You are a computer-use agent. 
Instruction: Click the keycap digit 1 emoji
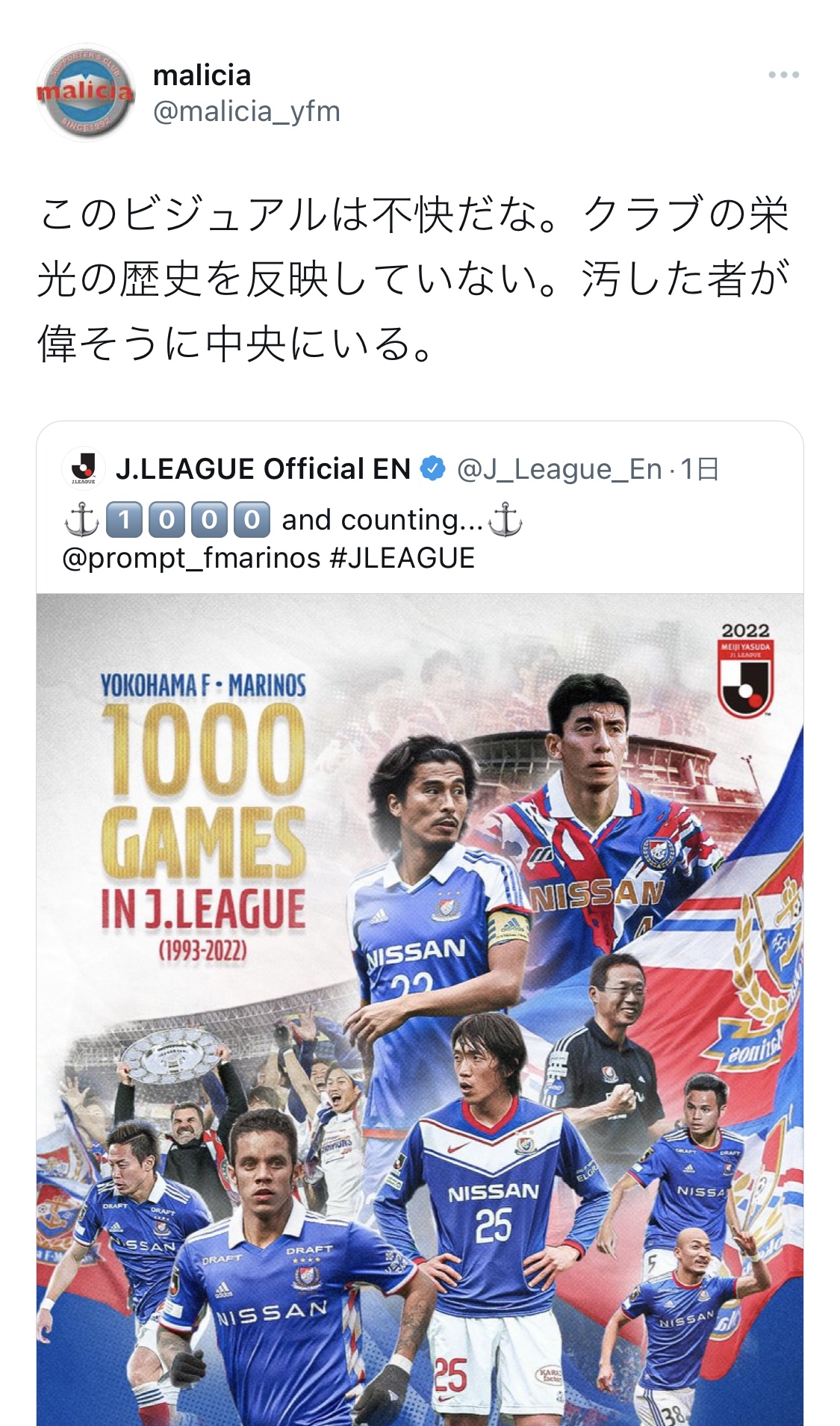(124, 520)
